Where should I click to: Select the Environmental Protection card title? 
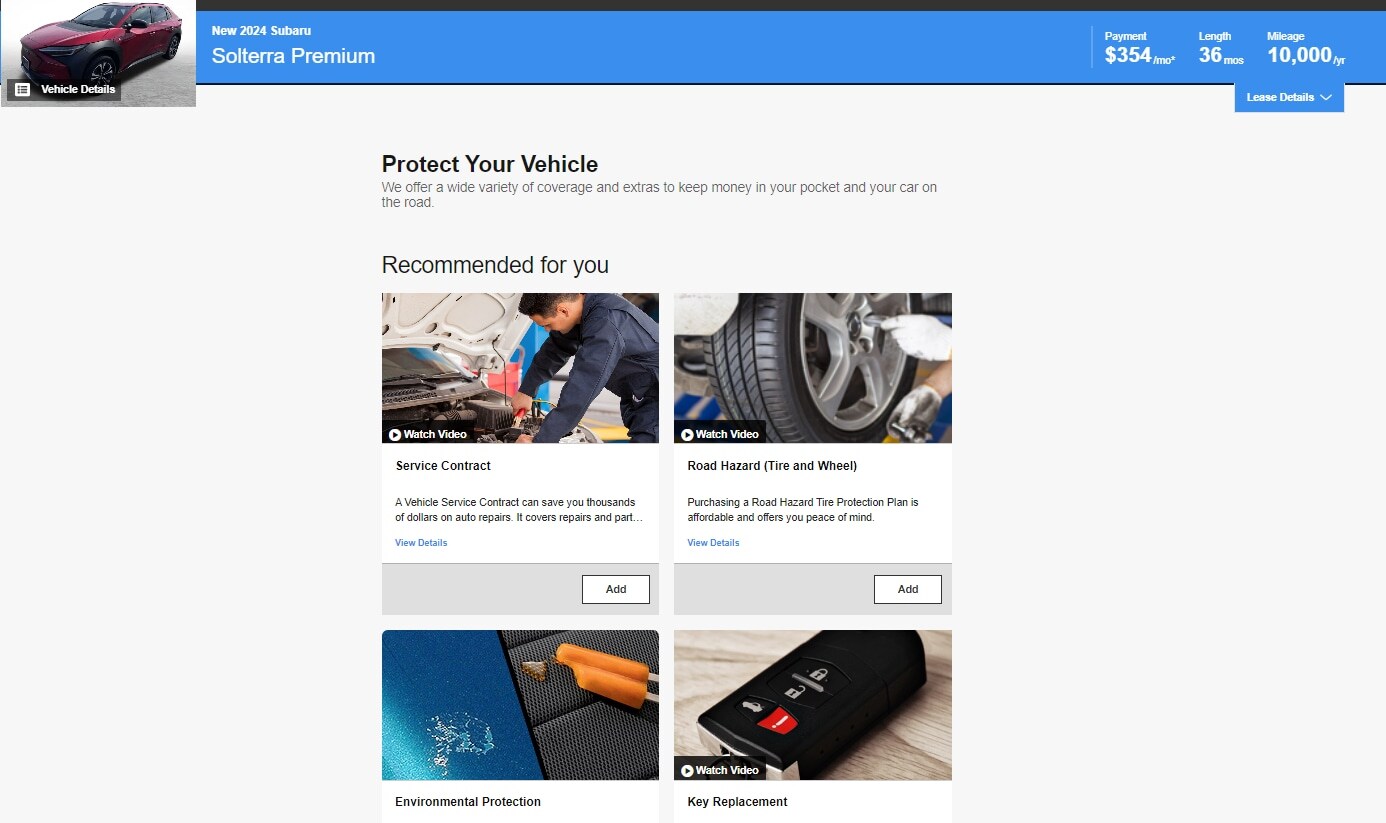point(468,802)
